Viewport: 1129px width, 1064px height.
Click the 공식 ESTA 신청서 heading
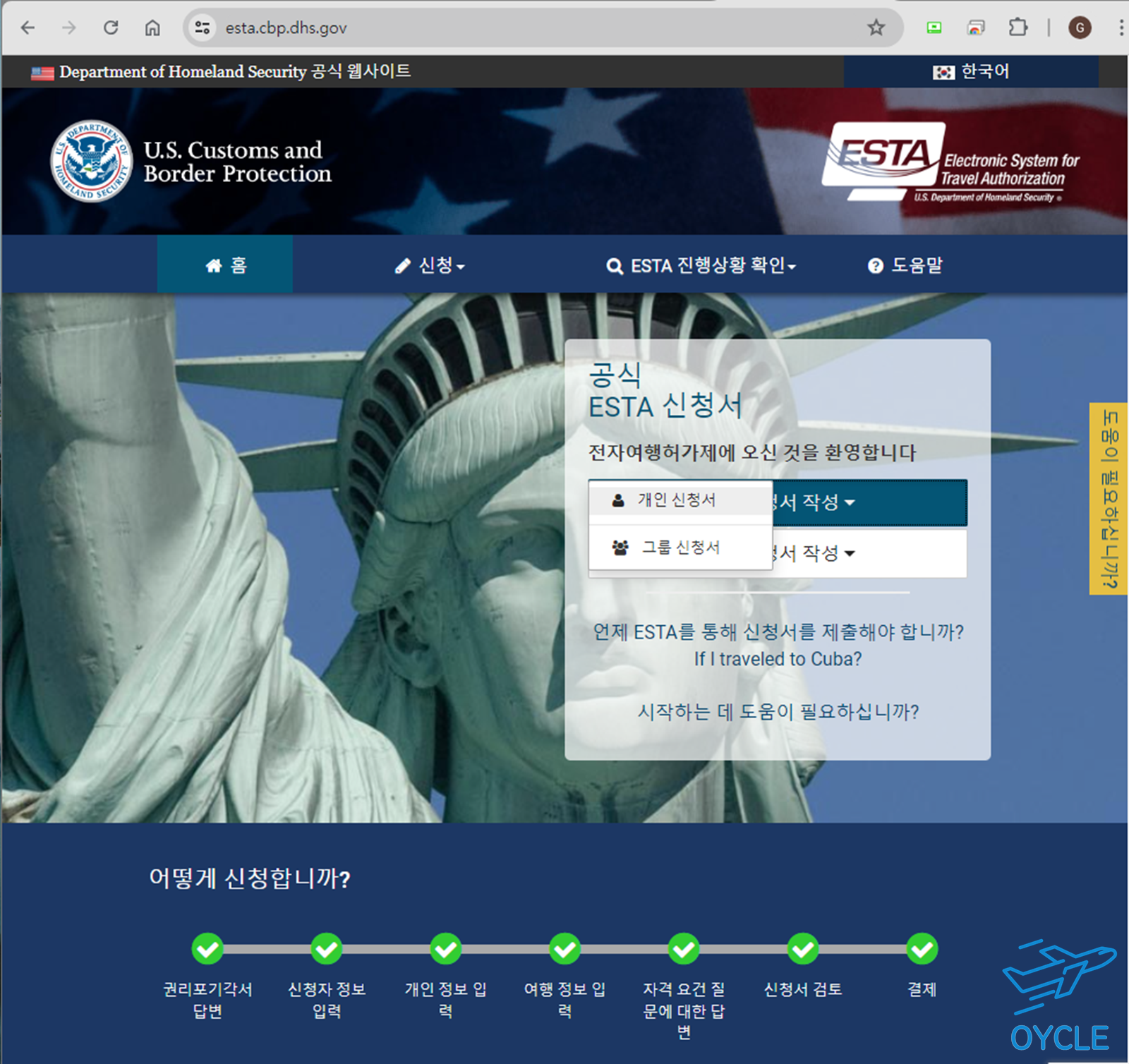(665, 390)
